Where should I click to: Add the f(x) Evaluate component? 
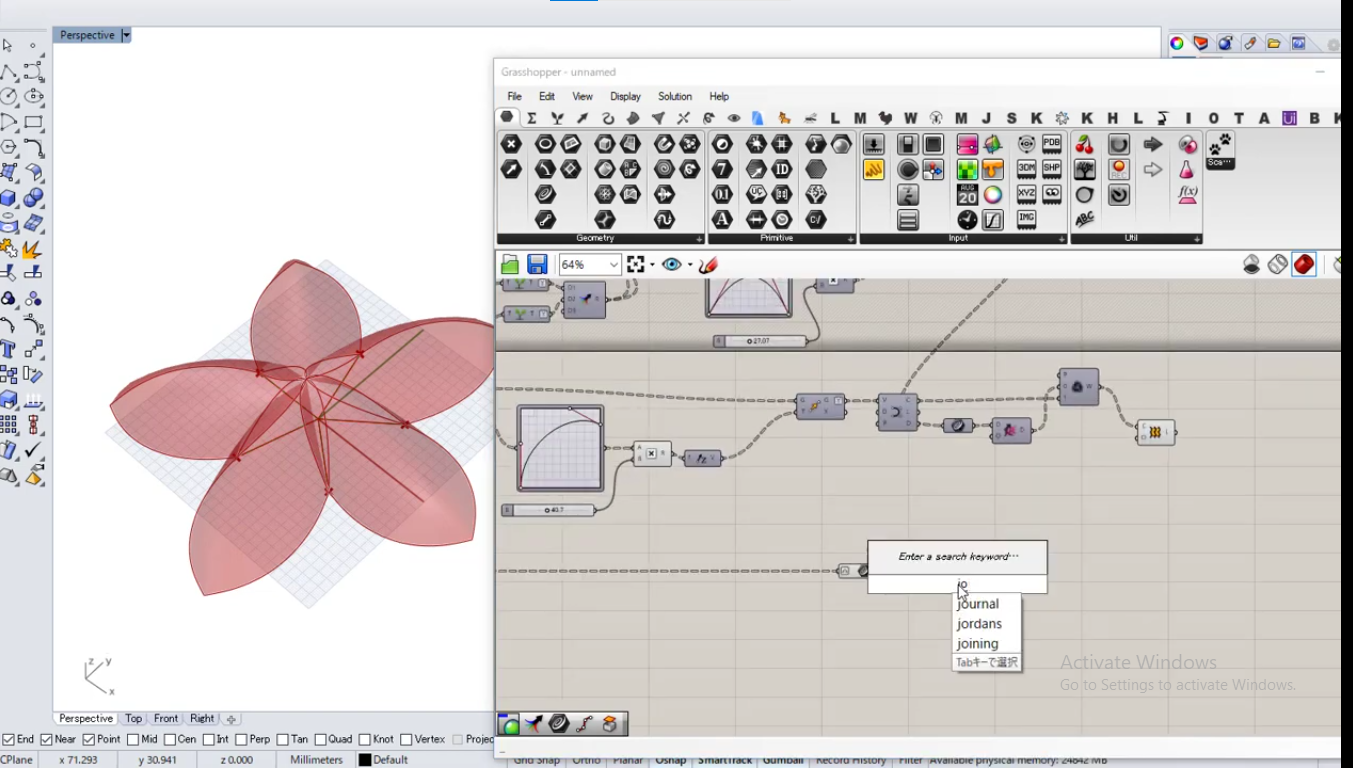pos(1188,195)
